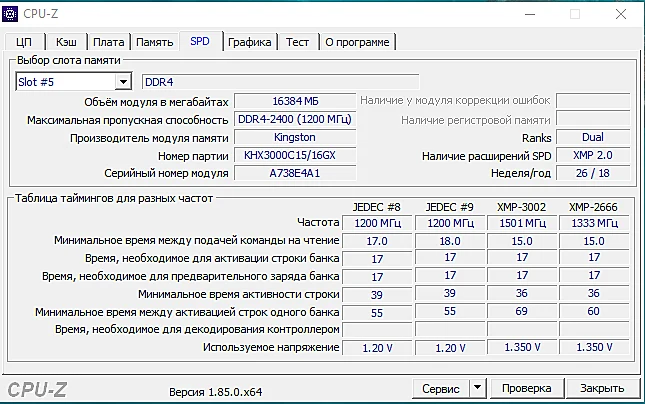645x404 pixels.
Task: Click the serial number A738E4A1 field
Action: (295, 173)
